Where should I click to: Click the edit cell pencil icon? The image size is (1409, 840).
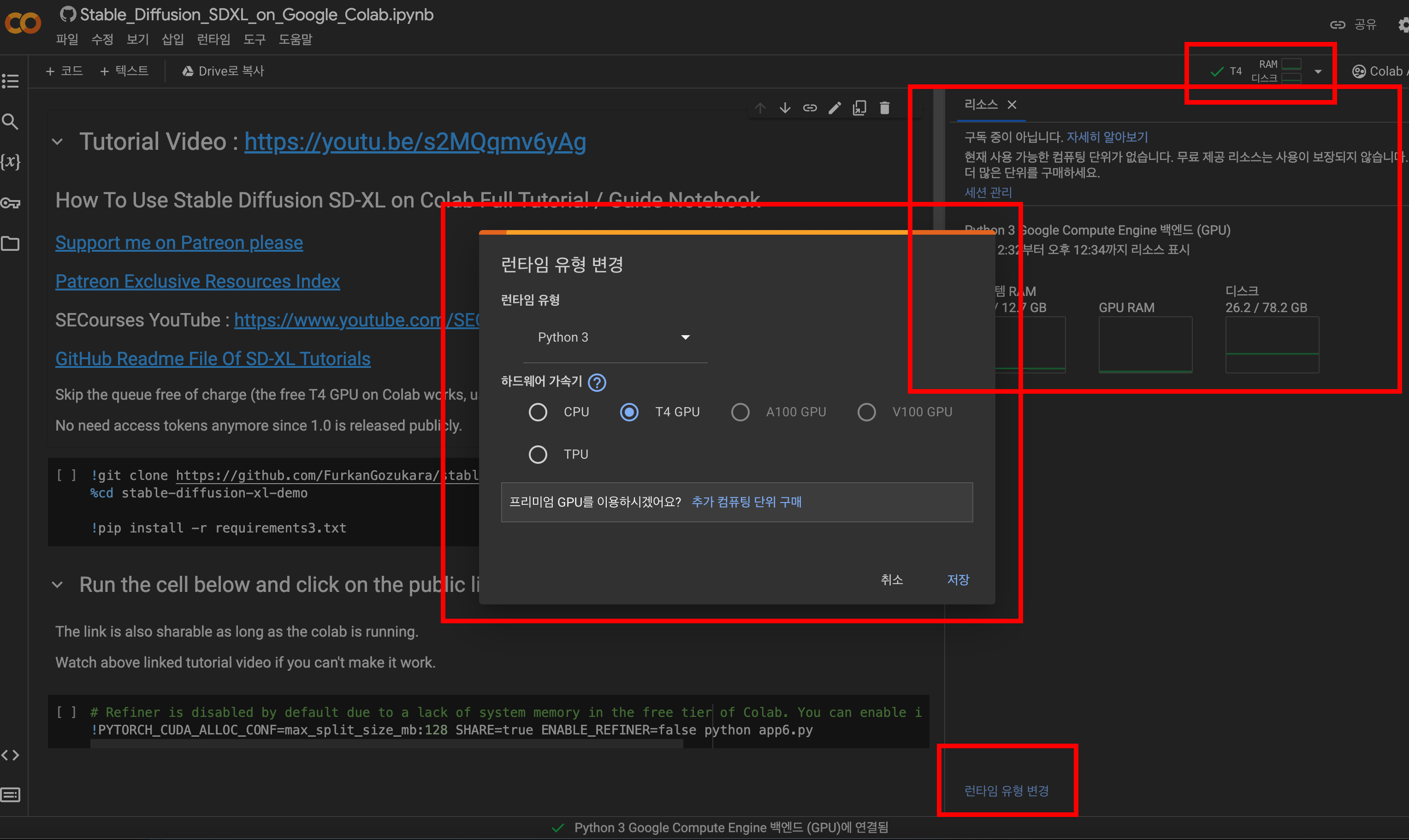pyautogui.click(x=835, y=107)
